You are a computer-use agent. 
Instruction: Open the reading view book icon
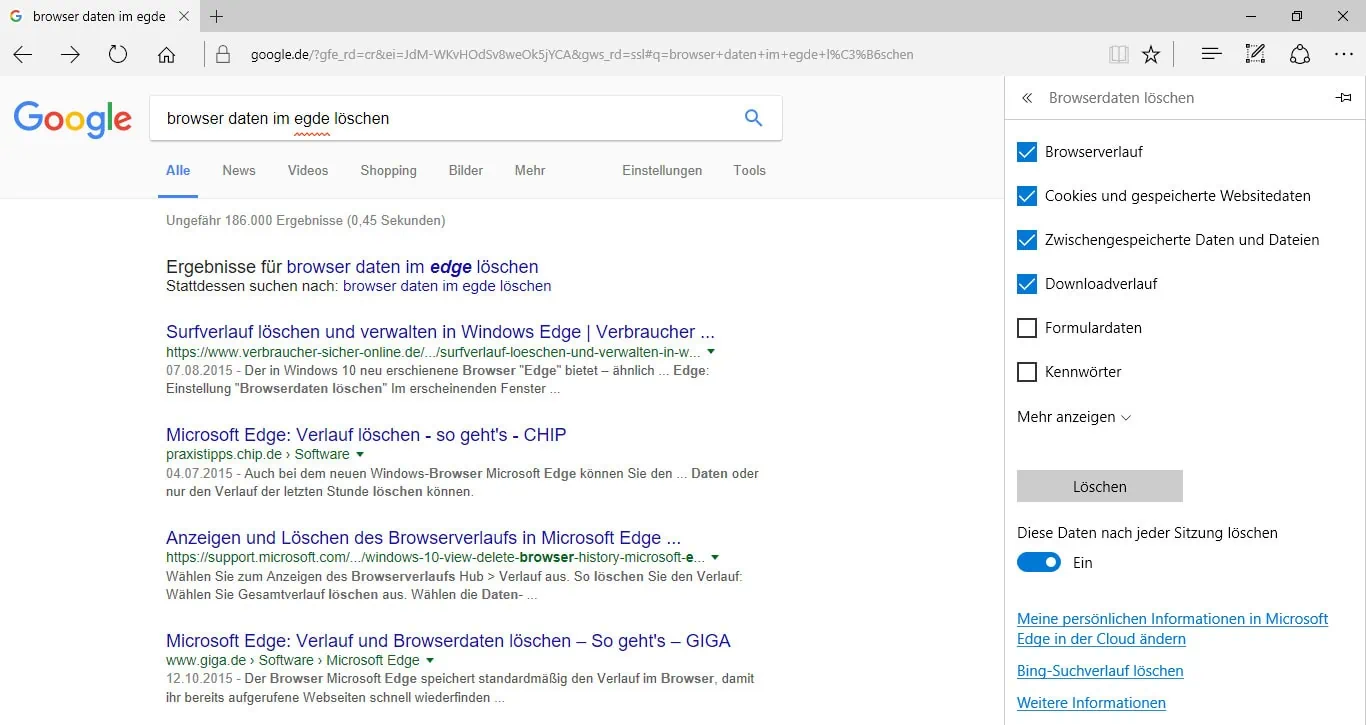coord(1119,54)
